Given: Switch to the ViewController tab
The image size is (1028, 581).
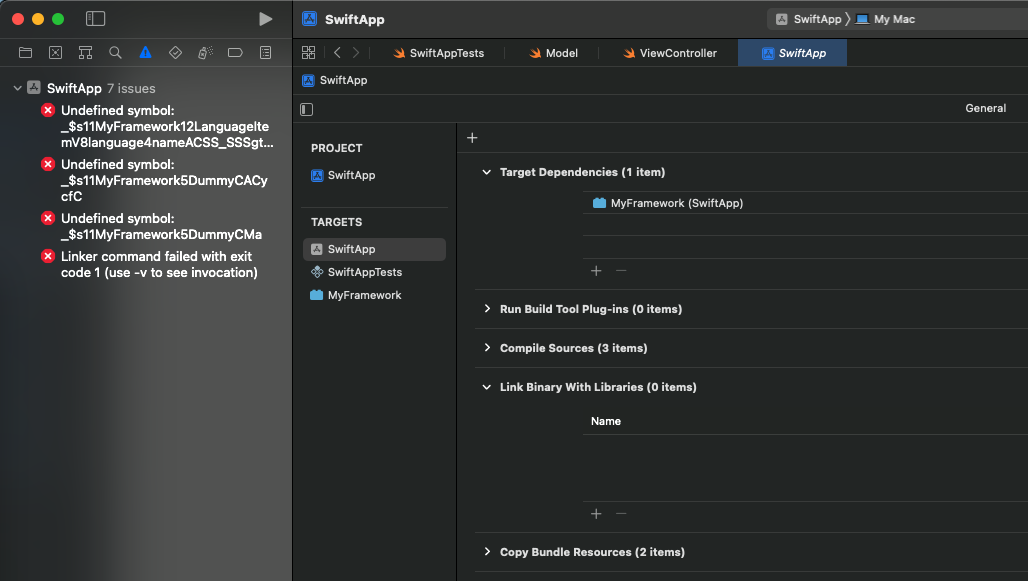Looking at the screenshot, I should tap(669, 53).
